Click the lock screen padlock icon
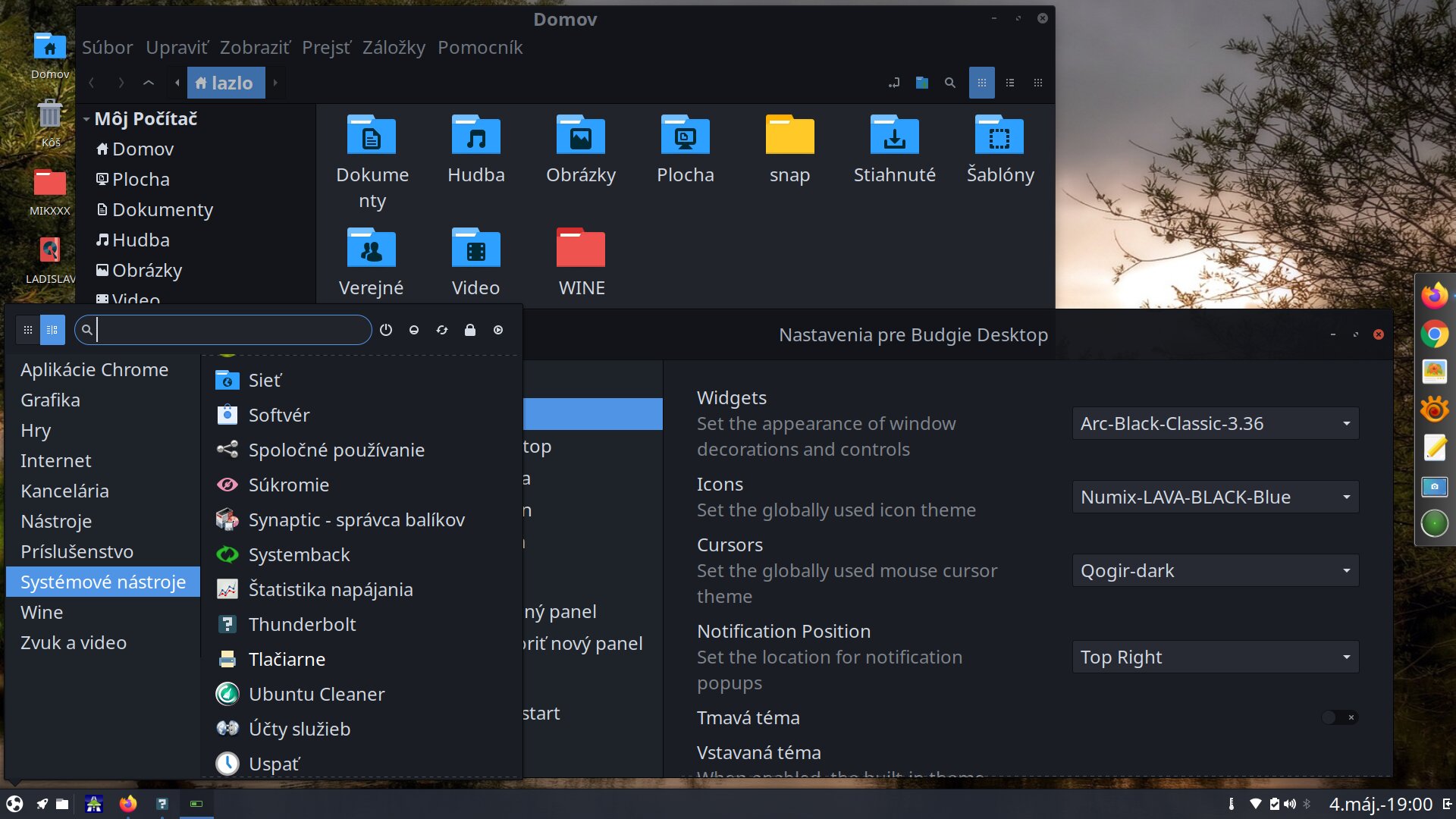The height and width of the screenshot is (819, 1456). coord(470,330)
